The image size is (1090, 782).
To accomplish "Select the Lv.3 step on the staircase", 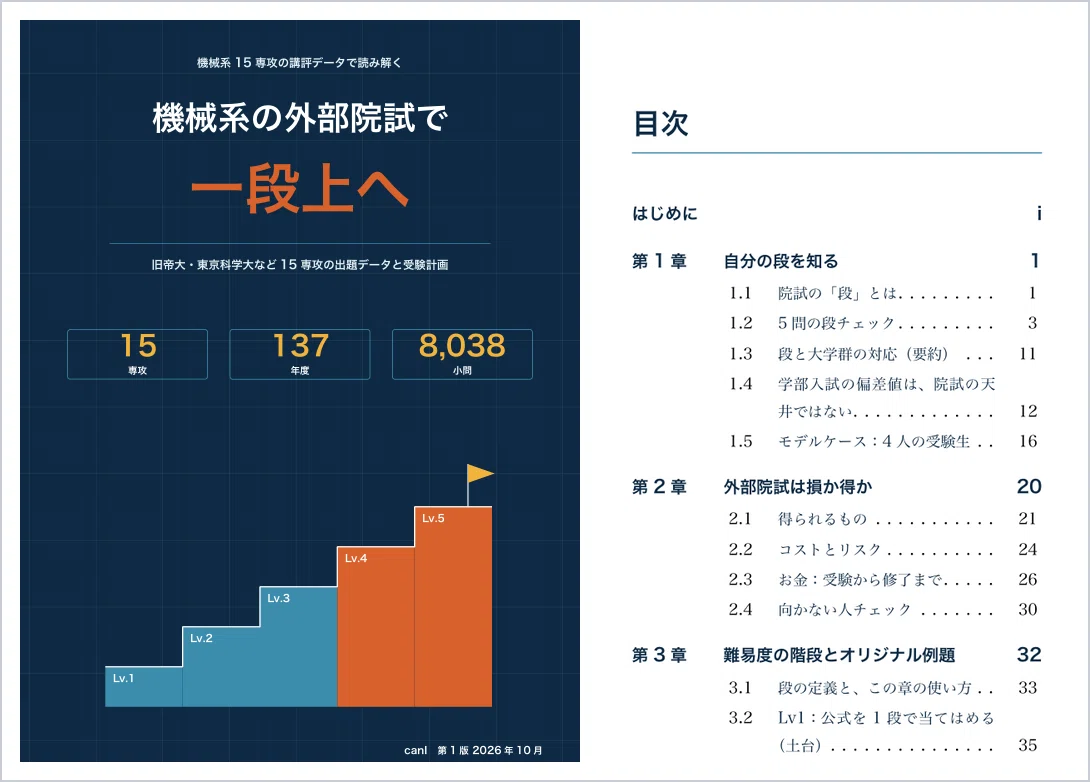I will click(x=298, y=646).
